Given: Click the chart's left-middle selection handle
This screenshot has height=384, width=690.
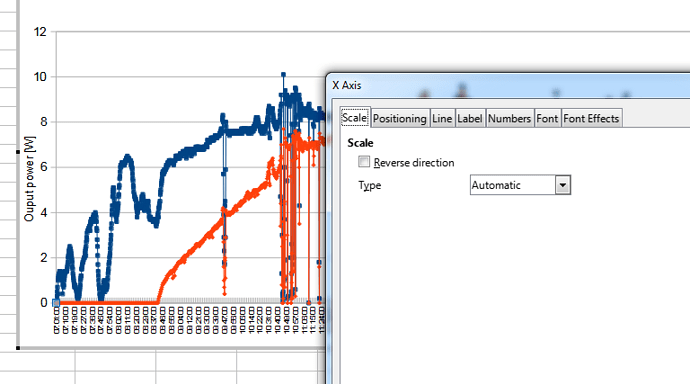Looking at the screenshot, I should pos(18,152).
